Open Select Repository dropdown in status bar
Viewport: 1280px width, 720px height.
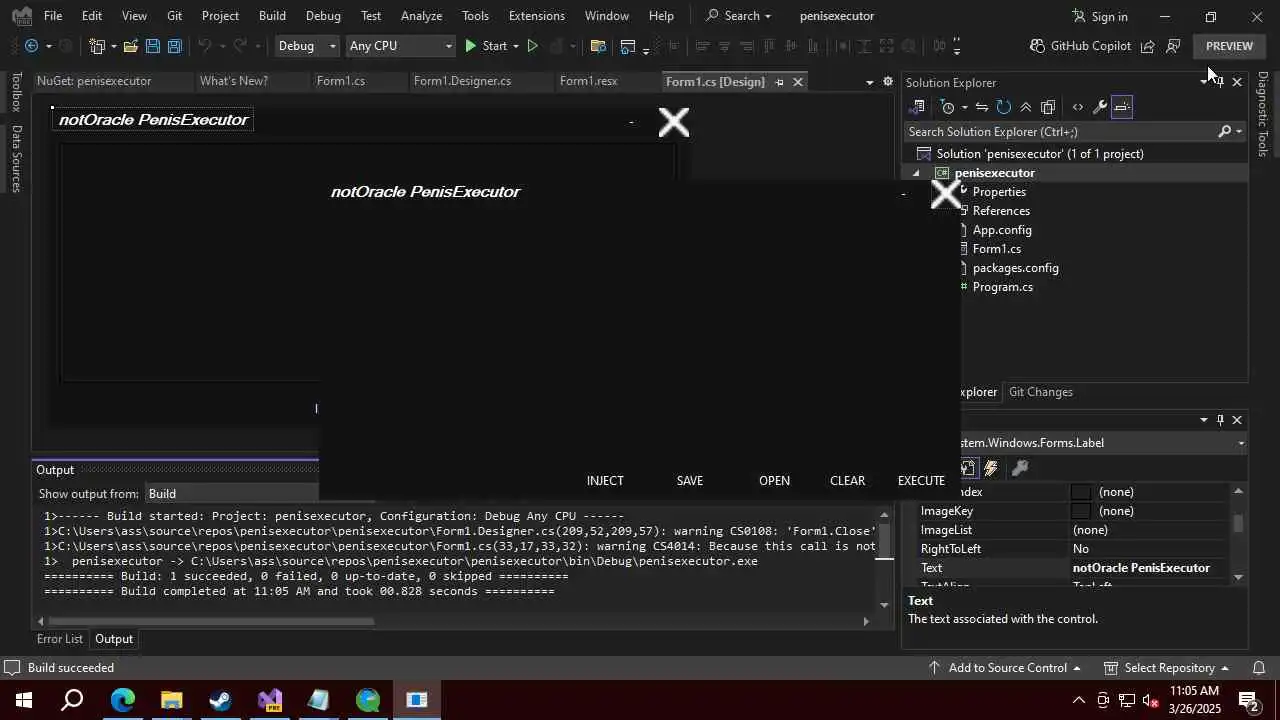click(x=1166, y=668)
